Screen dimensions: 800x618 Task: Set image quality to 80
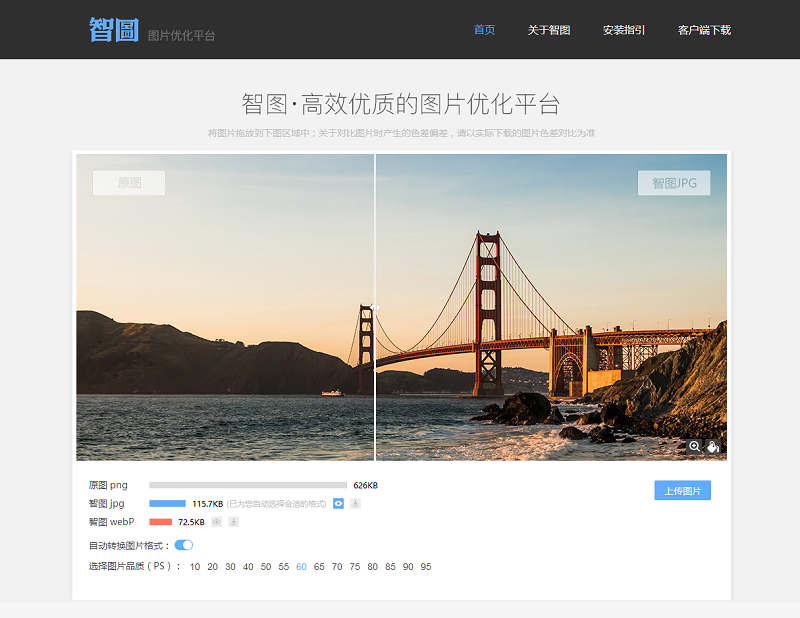coord(373,567)
